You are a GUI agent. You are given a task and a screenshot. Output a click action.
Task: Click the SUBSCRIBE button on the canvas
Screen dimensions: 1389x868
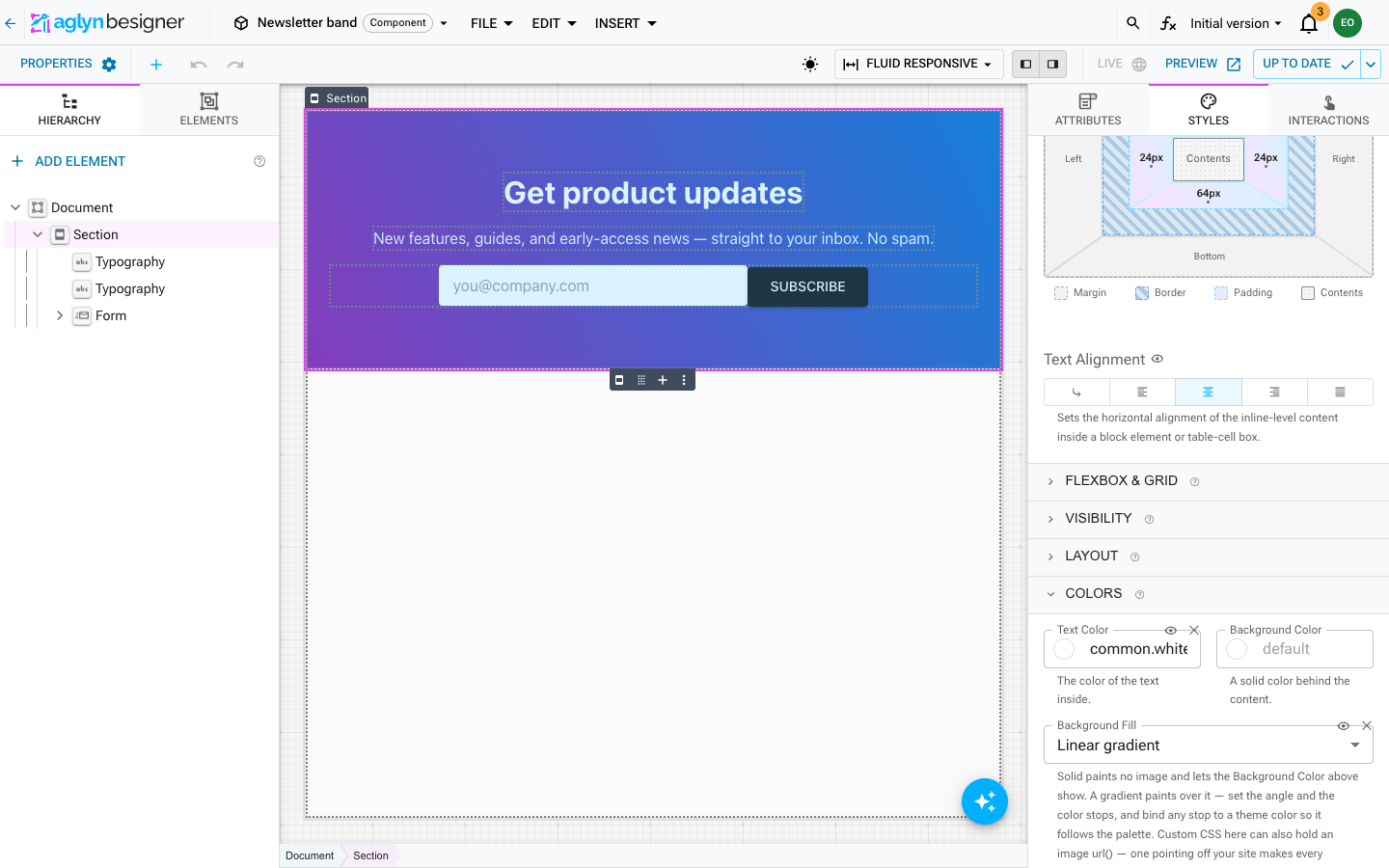point(807,286)
